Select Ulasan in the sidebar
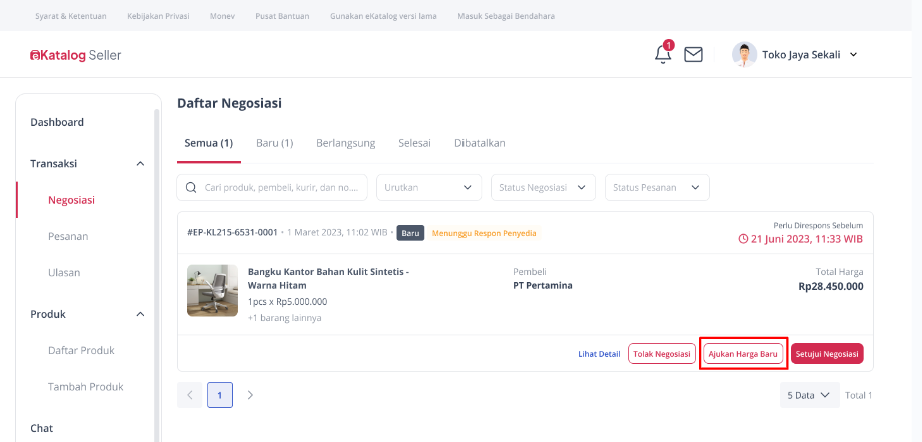922x442 pixels. (x=64, y=273)
